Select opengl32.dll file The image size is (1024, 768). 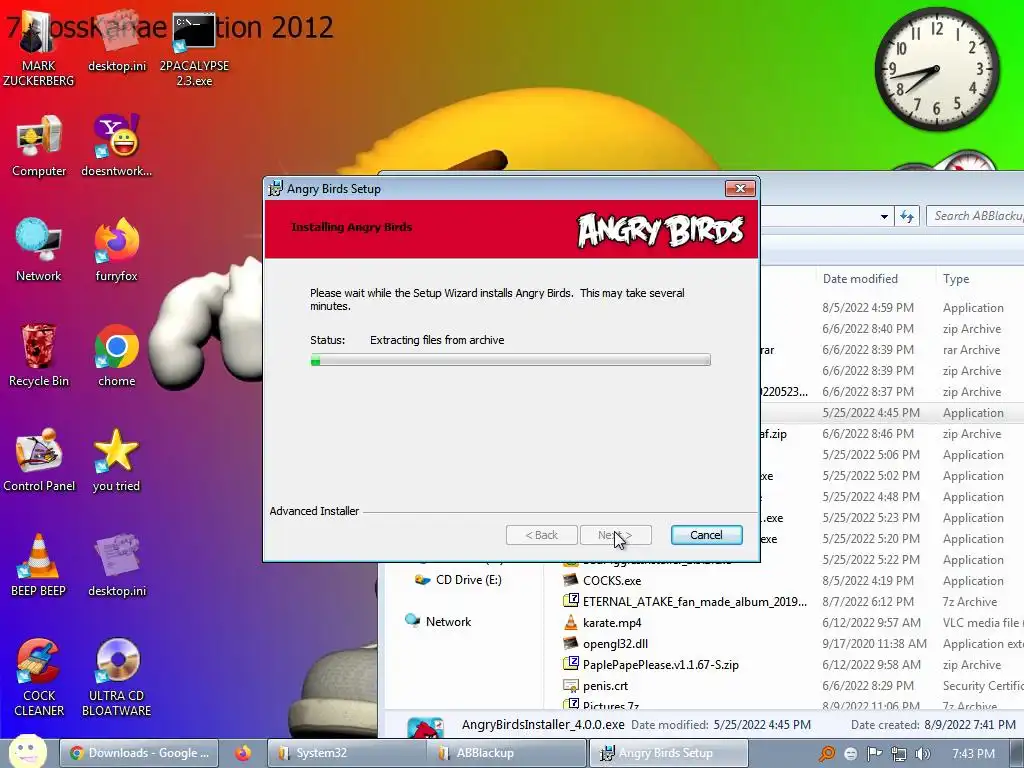pos(605,643)
